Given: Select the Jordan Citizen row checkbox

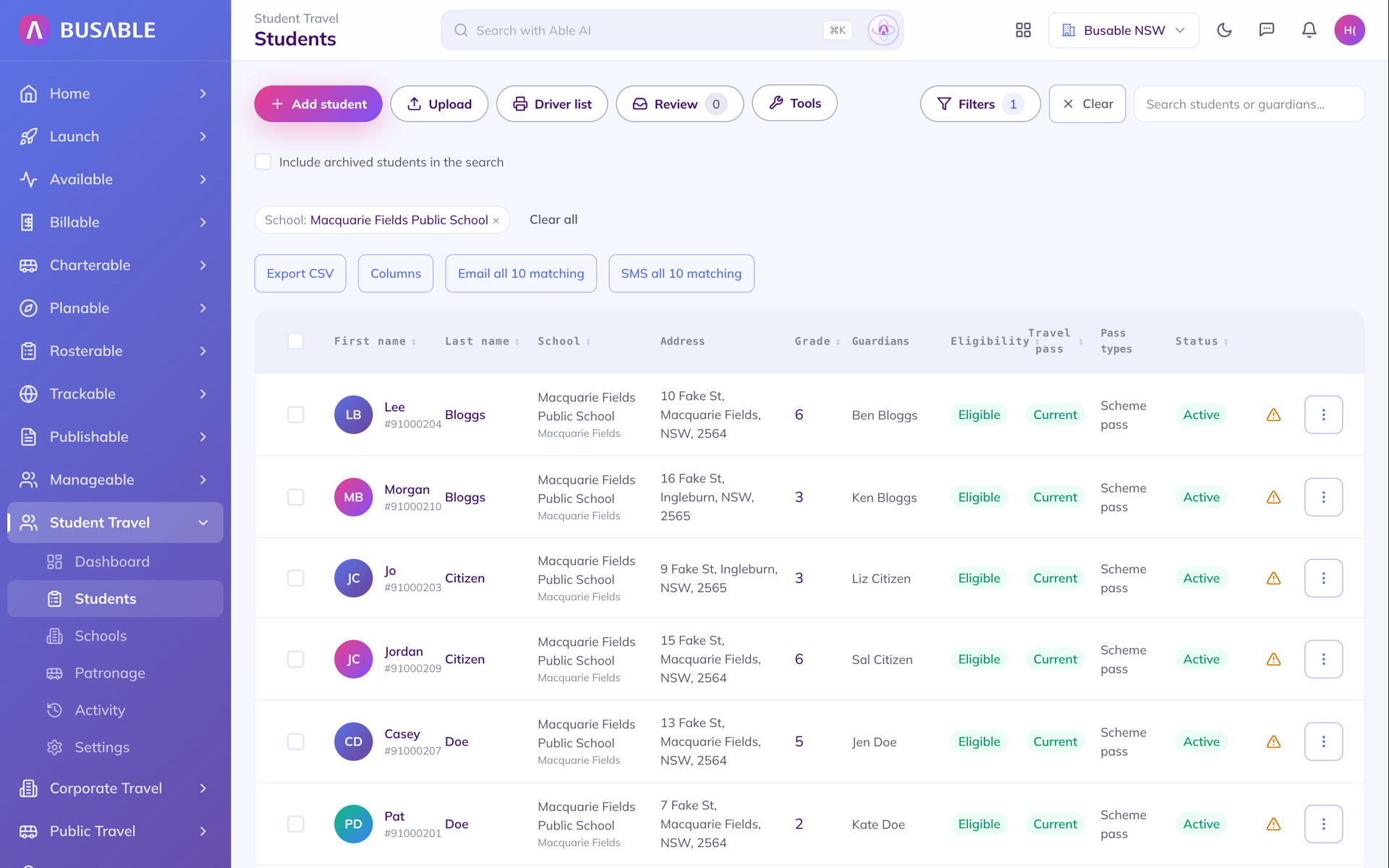Looking at the screenshot, I should click(295, 659).
